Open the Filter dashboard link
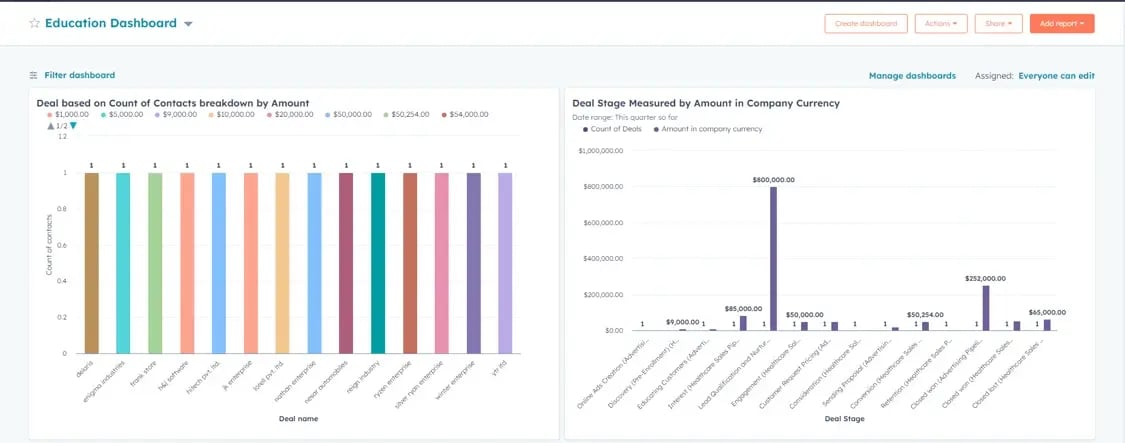The image size is (1125, 443). [80, 75]
